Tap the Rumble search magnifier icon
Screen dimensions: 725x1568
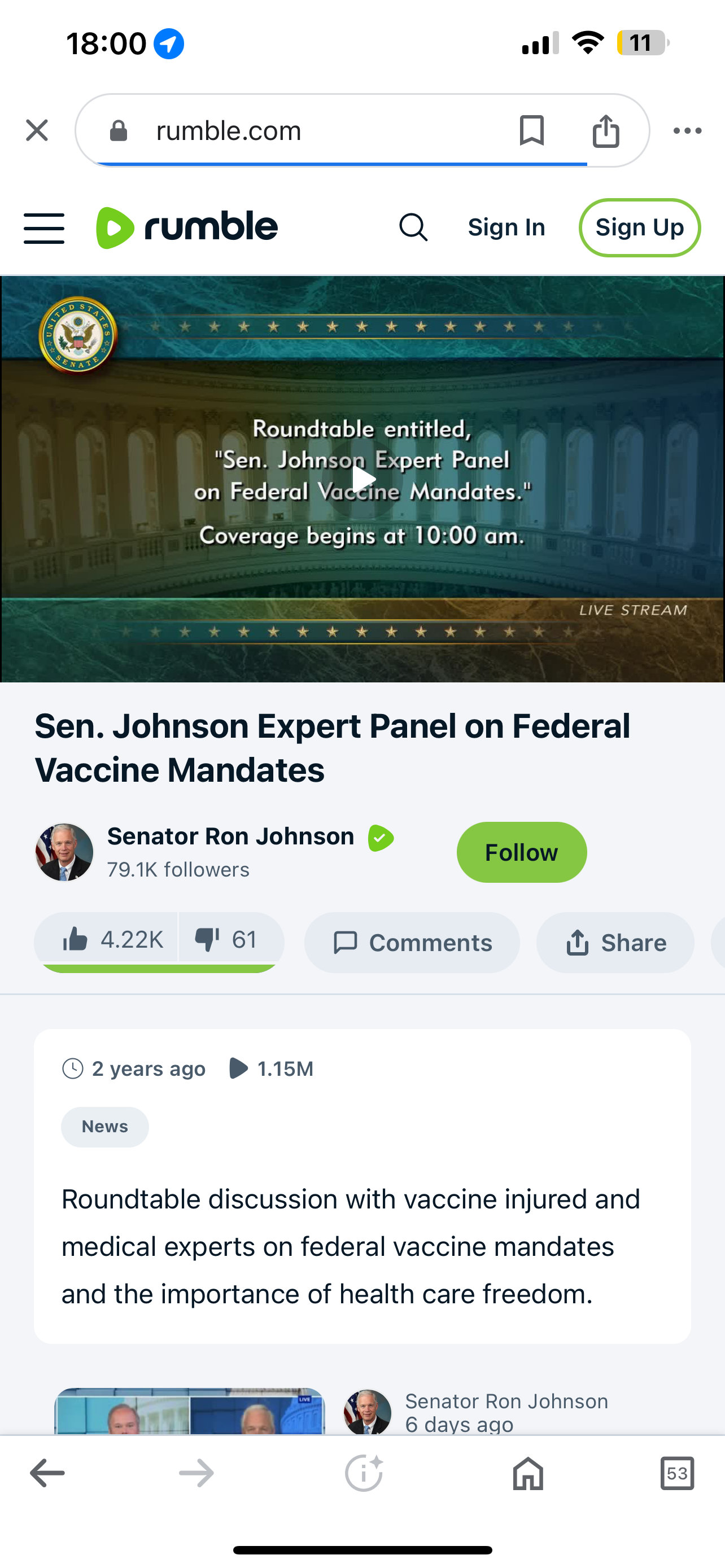click(x=413, y=227)
